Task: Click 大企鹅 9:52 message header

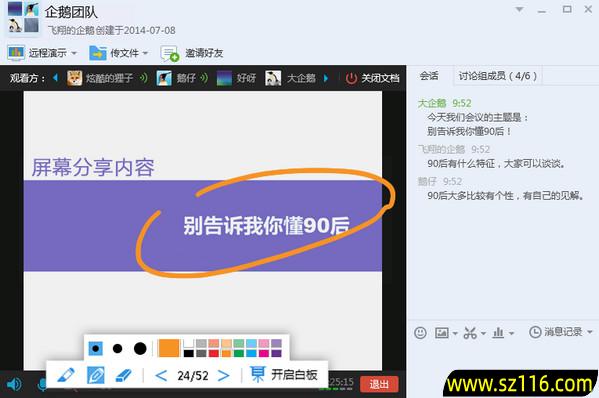Action: pyautogui.click(x=445, y=103)
